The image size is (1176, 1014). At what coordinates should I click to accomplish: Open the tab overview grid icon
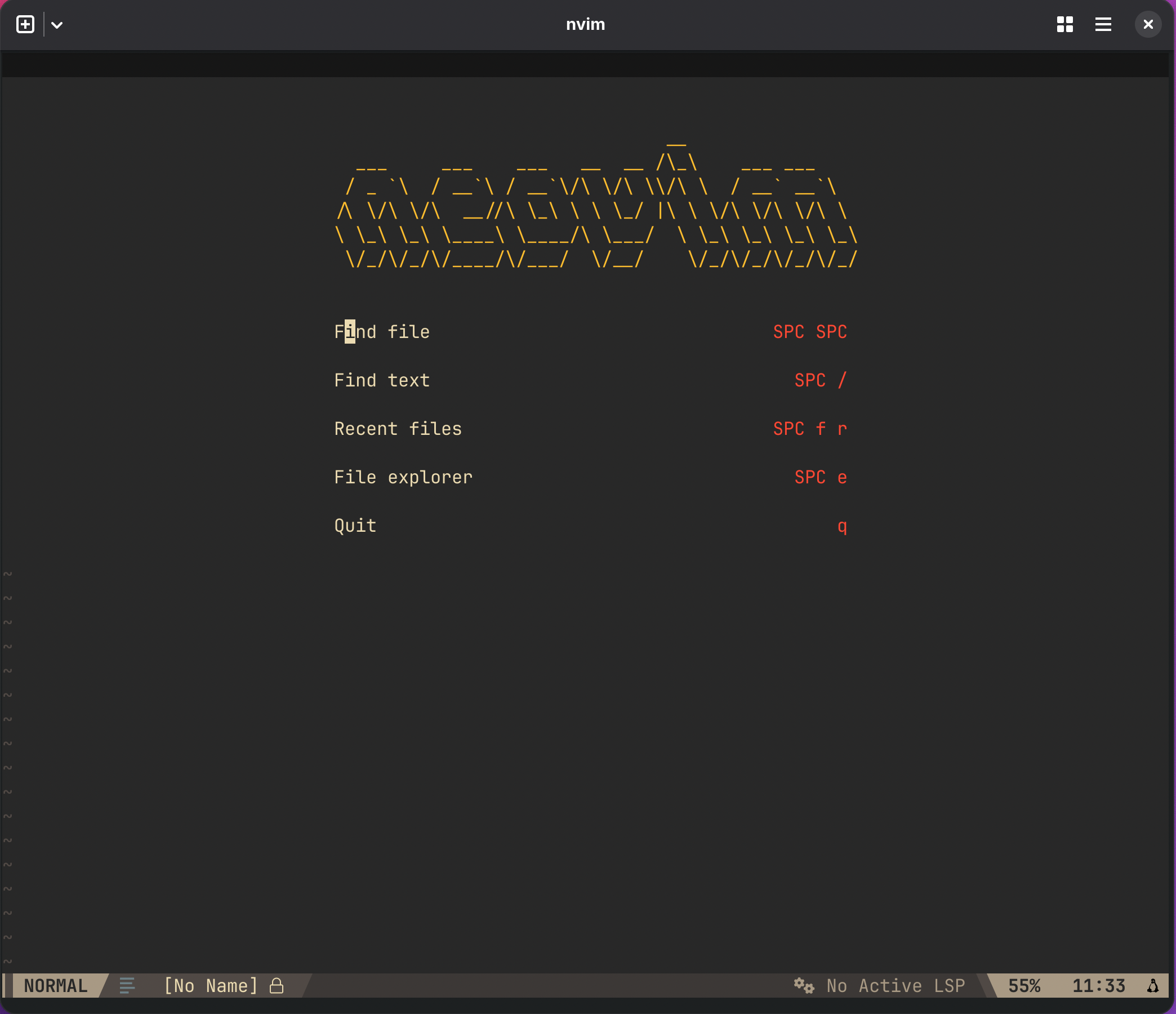tap(1064, 24)
